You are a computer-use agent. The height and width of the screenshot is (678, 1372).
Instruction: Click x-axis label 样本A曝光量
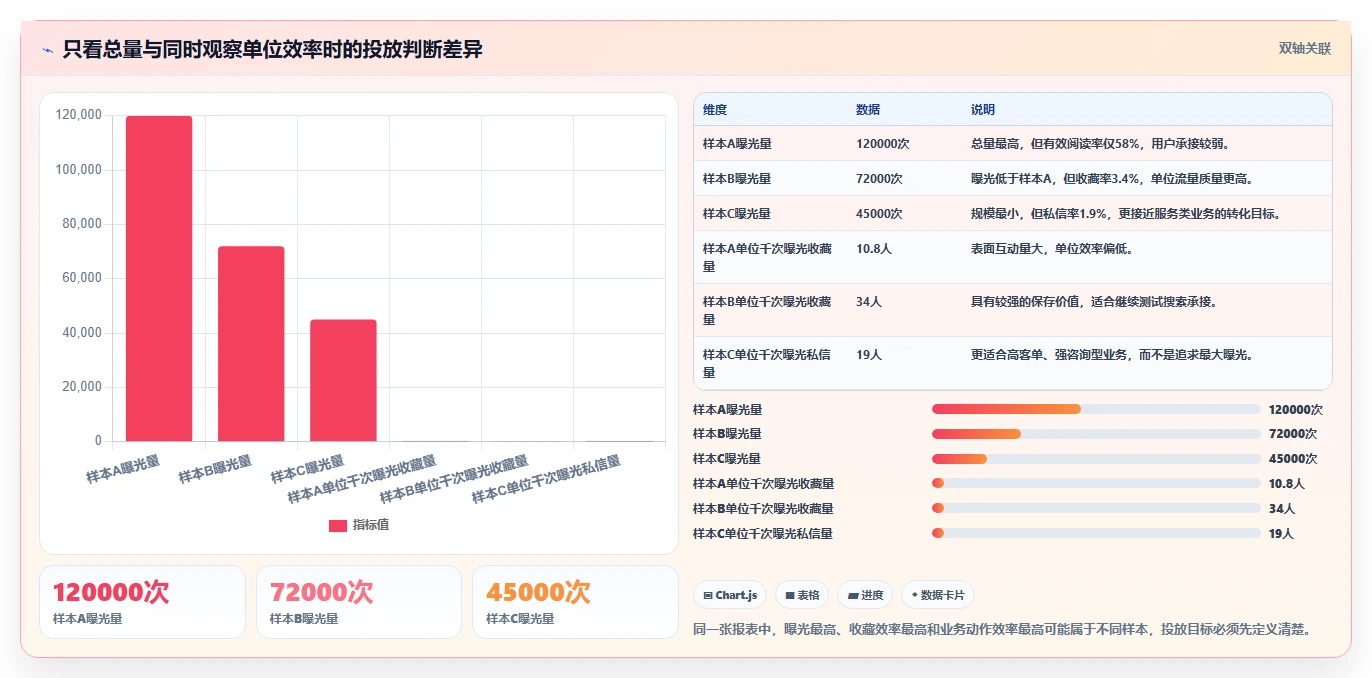(x=124, y=469)
